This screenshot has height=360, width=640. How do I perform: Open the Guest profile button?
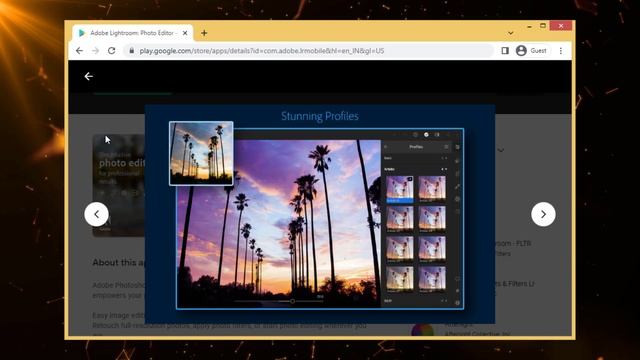(531, 51)
